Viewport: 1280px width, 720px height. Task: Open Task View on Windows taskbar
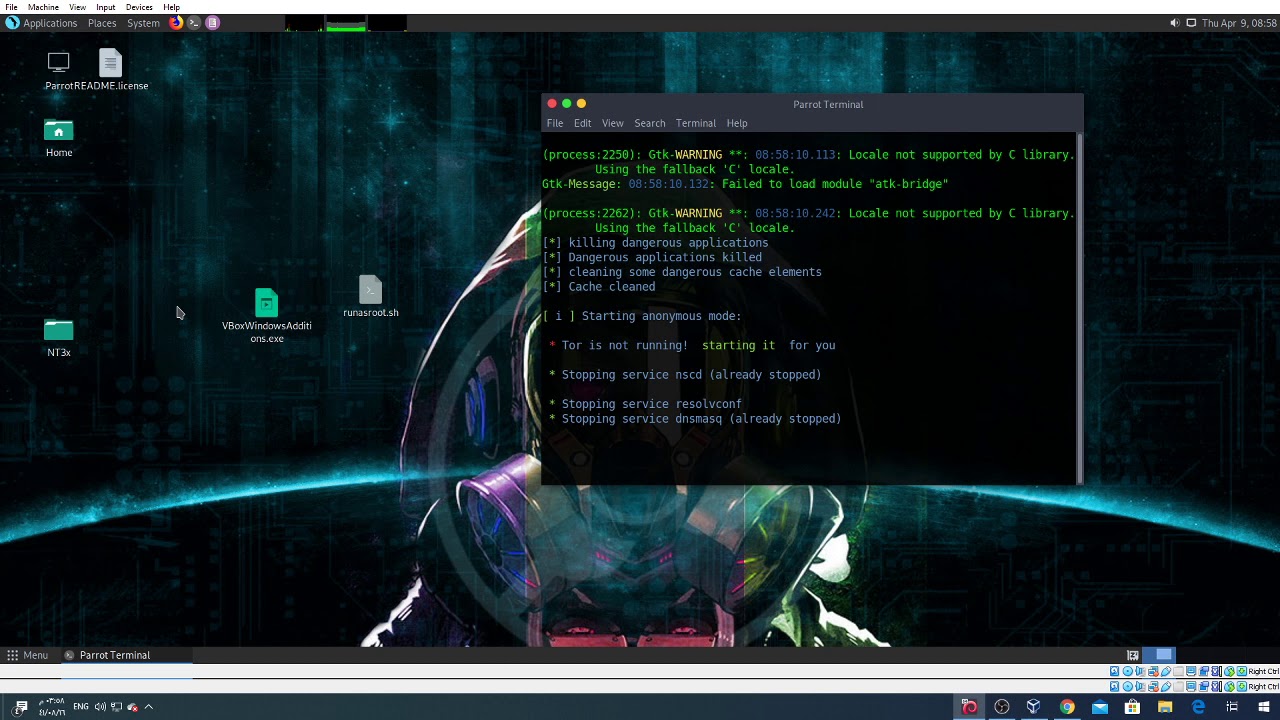point(1232,707)
